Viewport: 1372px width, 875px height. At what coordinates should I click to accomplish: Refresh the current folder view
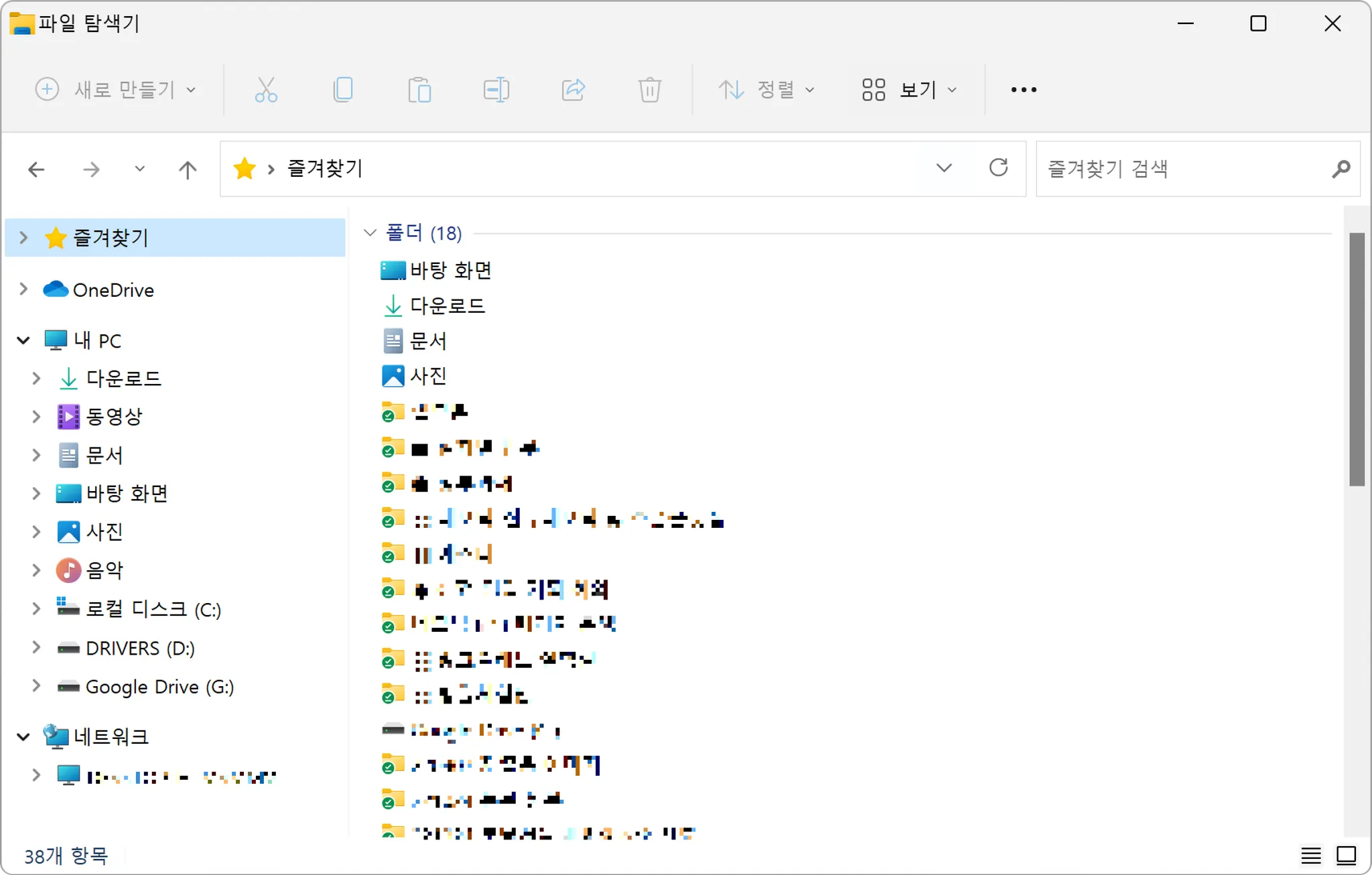(998, 167)
